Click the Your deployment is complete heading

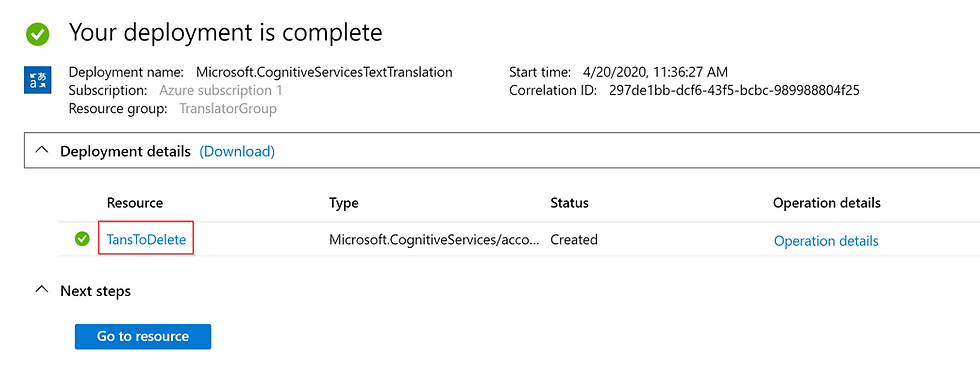225,32
